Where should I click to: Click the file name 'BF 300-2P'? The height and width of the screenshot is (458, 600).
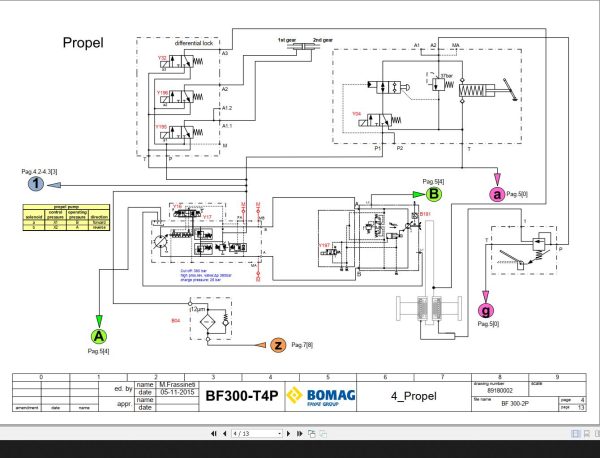coord(515,403)
